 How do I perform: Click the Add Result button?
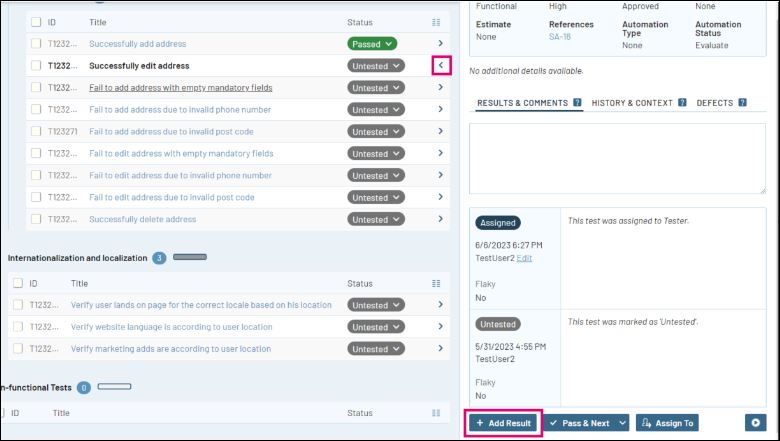tap(504, 423)
